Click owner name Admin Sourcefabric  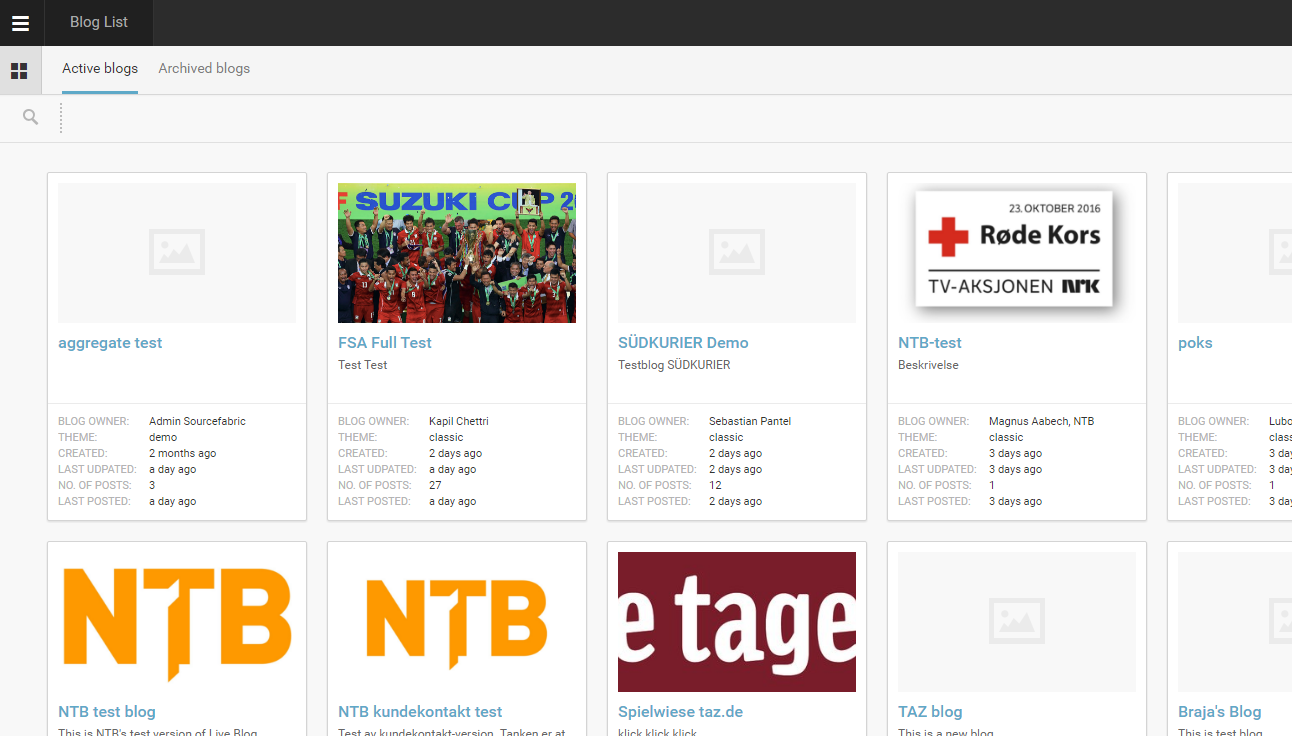pyautogui.click(x=197, y=421)
